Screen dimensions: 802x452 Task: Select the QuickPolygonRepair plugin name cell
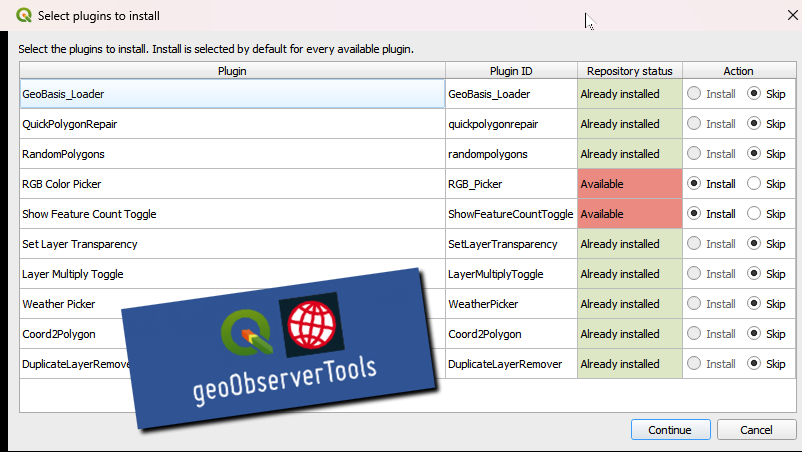tap(232, 124)
